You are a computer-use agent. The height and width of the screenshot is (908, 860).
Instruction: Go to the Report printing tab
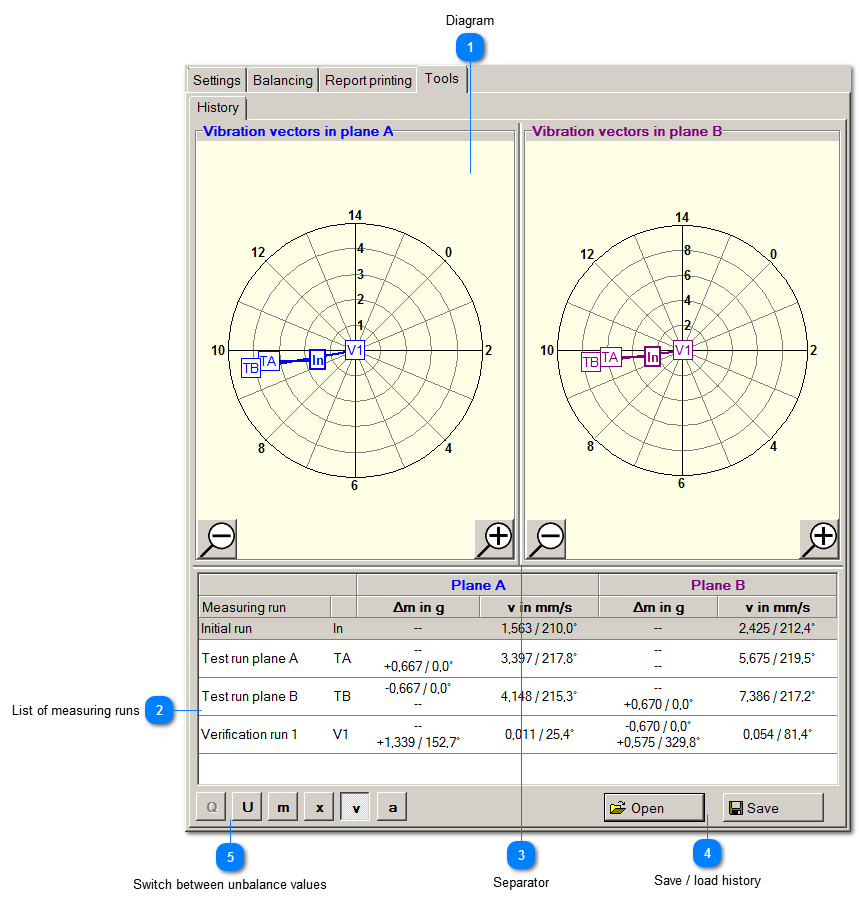tap(368, 80)
